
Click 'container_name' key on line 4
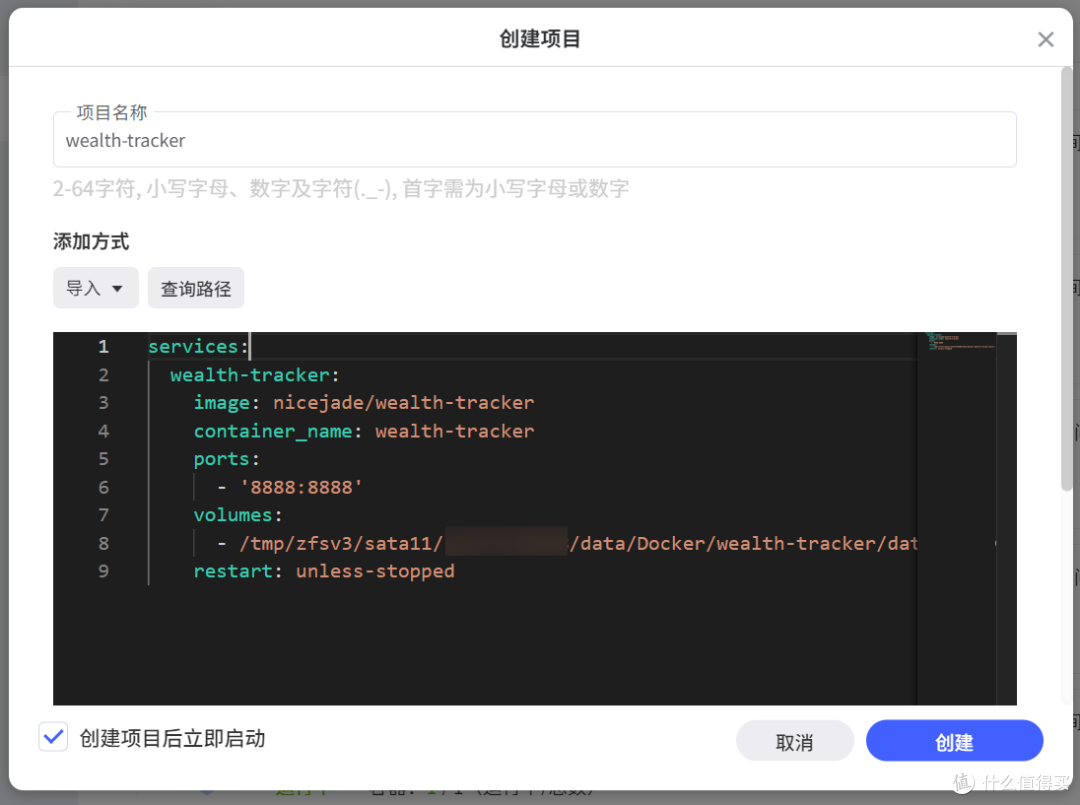pyautogui.click(x=273, y=432)
